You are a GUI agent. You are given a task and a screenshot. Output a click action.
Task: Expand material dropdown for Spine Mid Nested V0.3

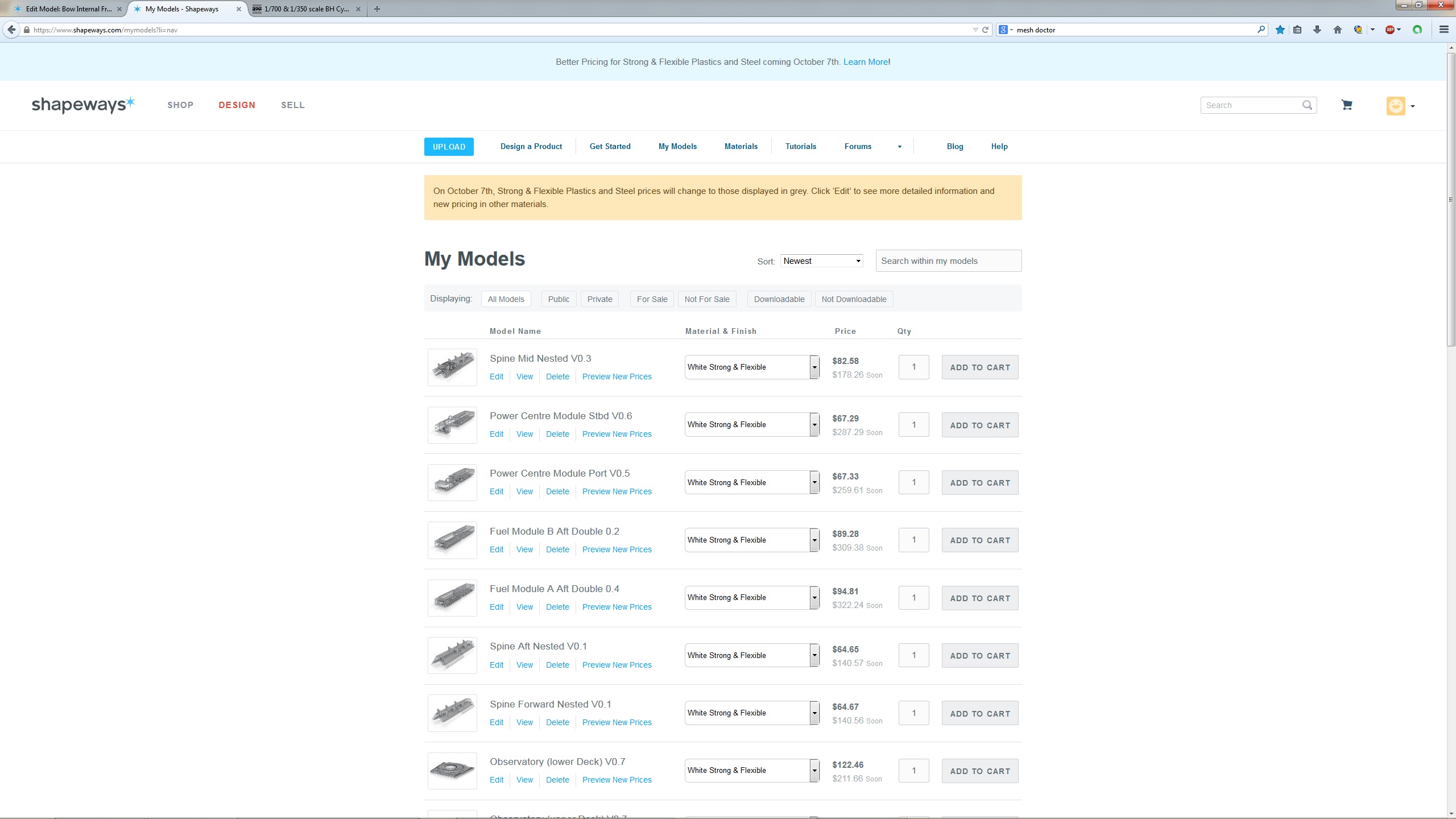coord(814,367)
